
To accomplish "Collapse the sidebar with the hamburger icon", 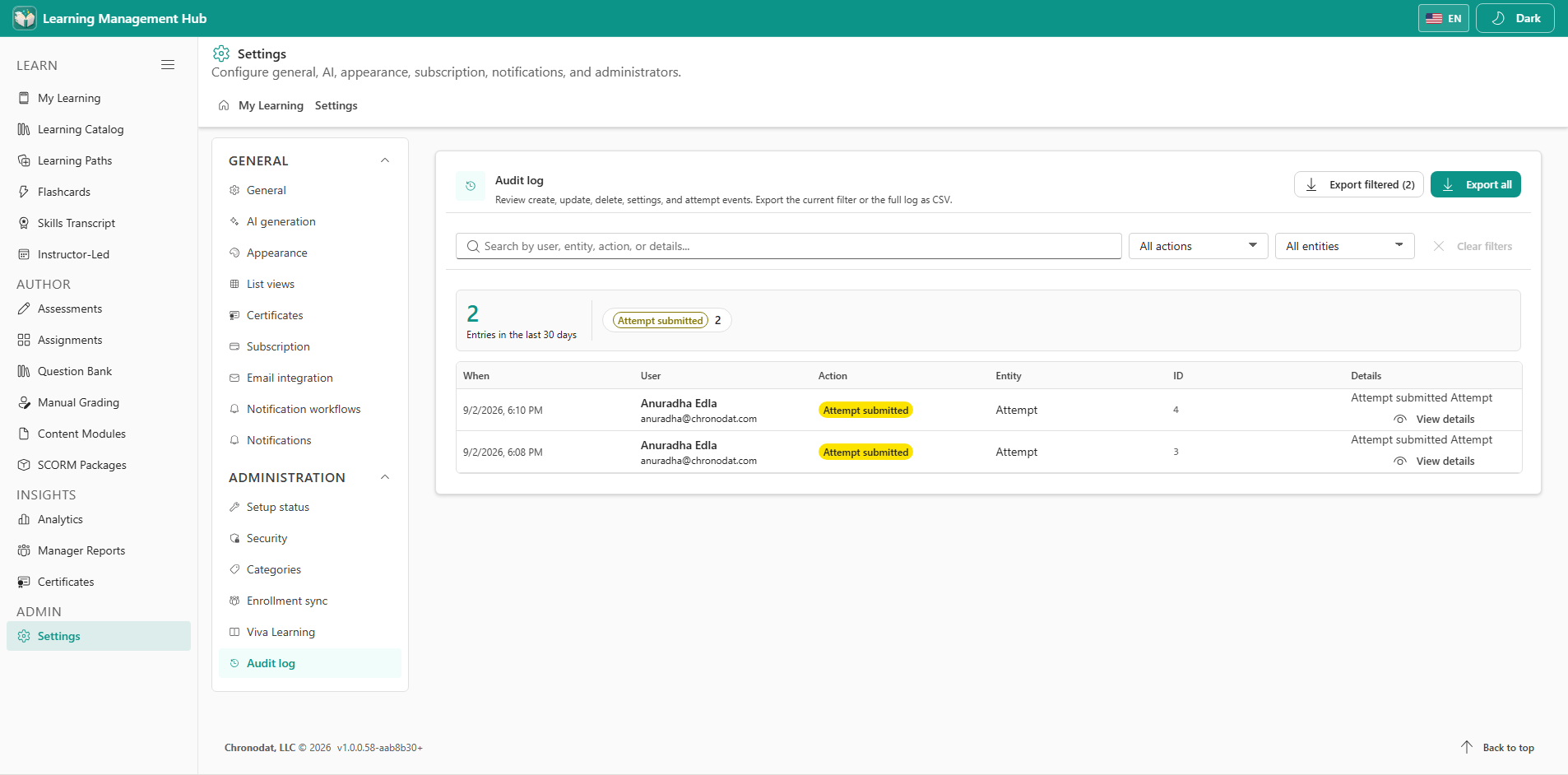I will click(x=168, y=65).
